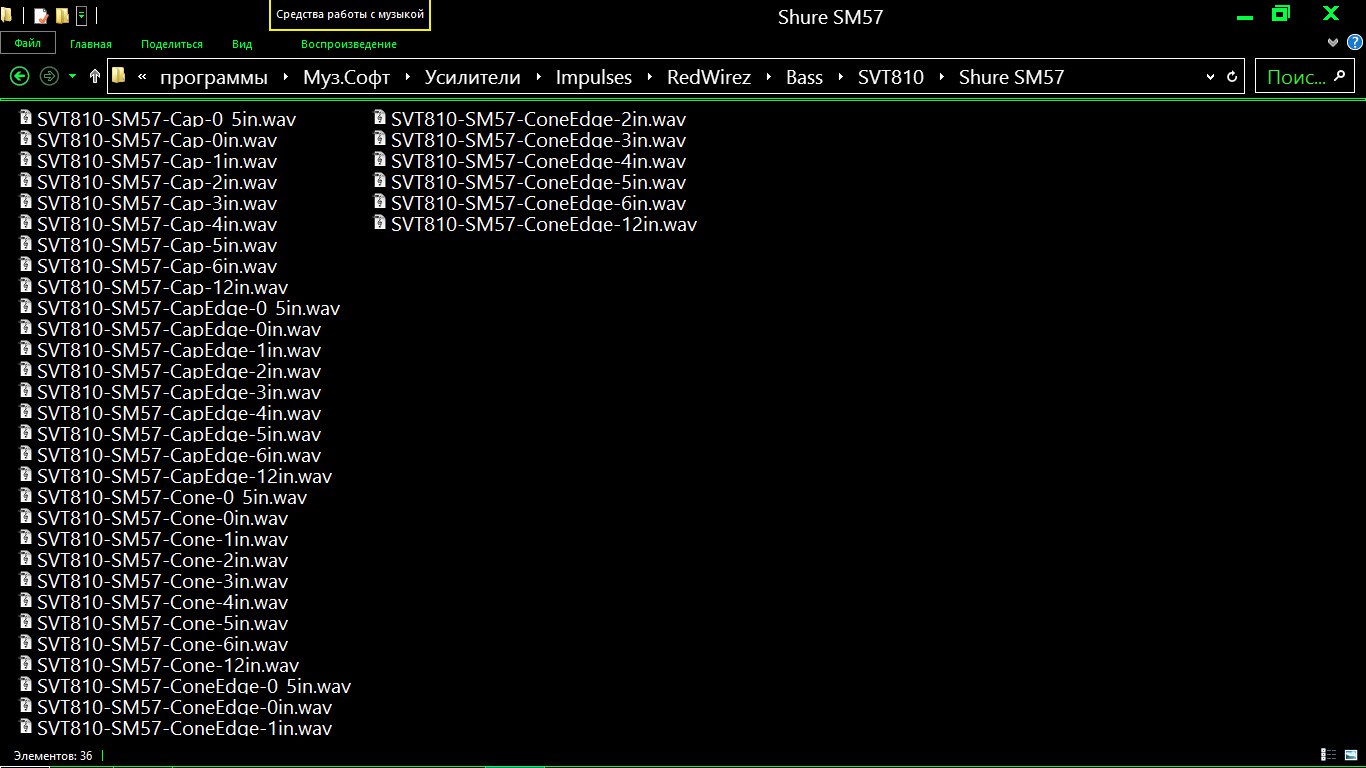
Task: Select file icon of SVT810-SM57-Cone-3in.wav
Action: (x=26, y=580)
